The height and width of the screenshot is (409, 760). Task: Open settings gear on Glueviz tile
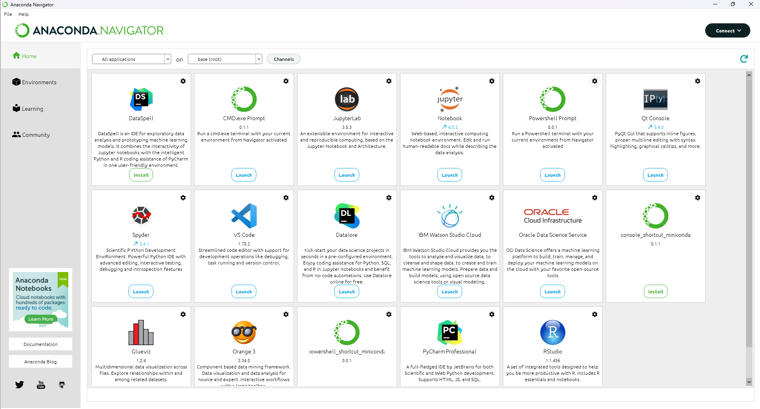click(183, 315)
